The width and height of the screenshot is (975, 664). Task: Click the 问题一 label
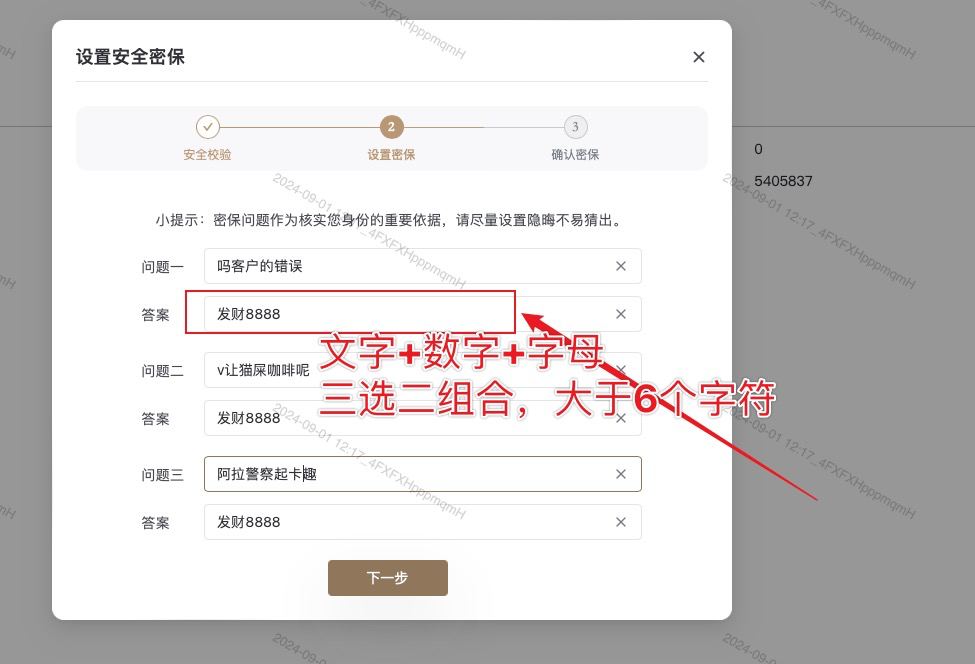162,267
